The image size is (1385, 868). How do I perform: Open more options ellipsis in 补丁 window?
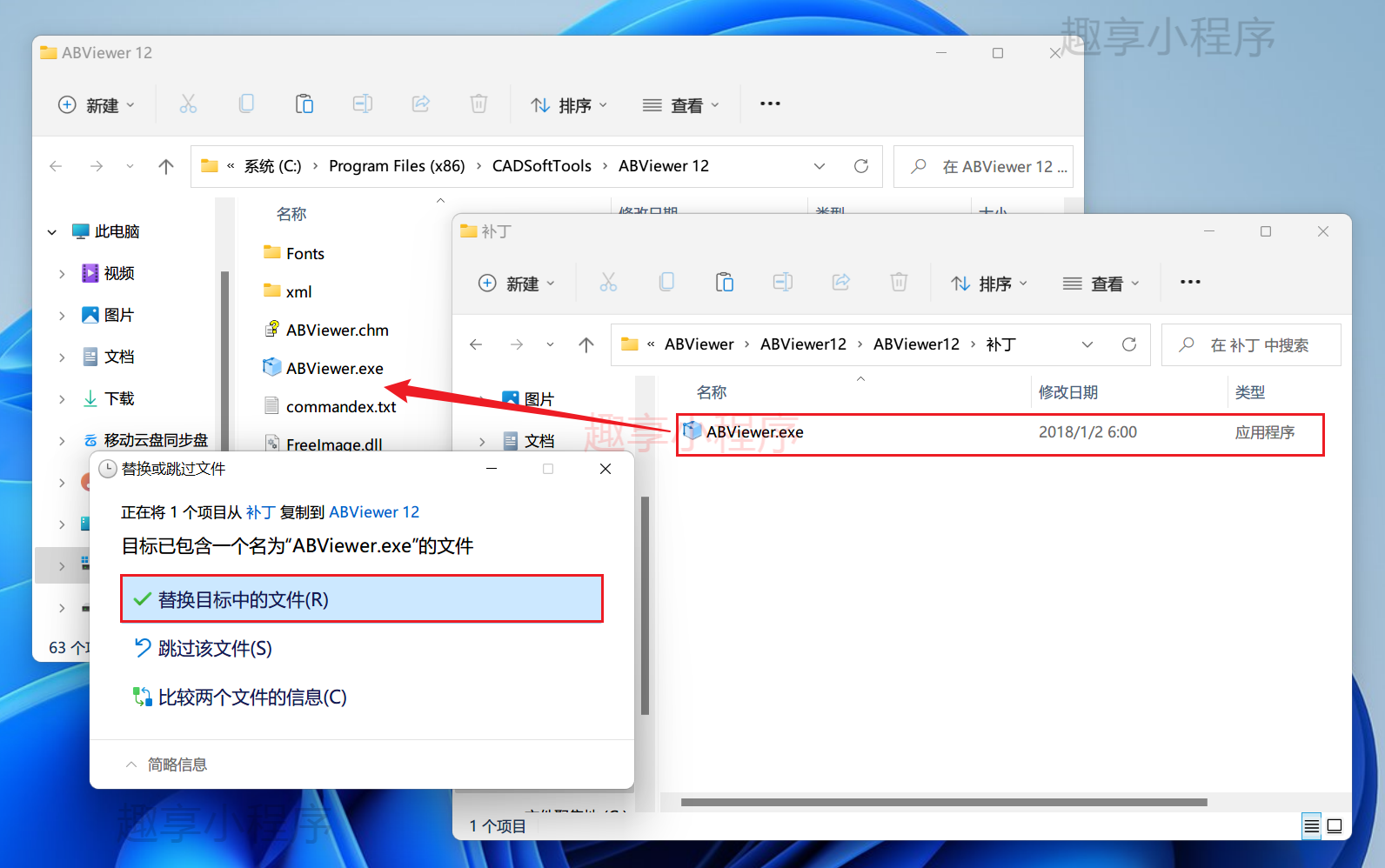coord(1190,282)
